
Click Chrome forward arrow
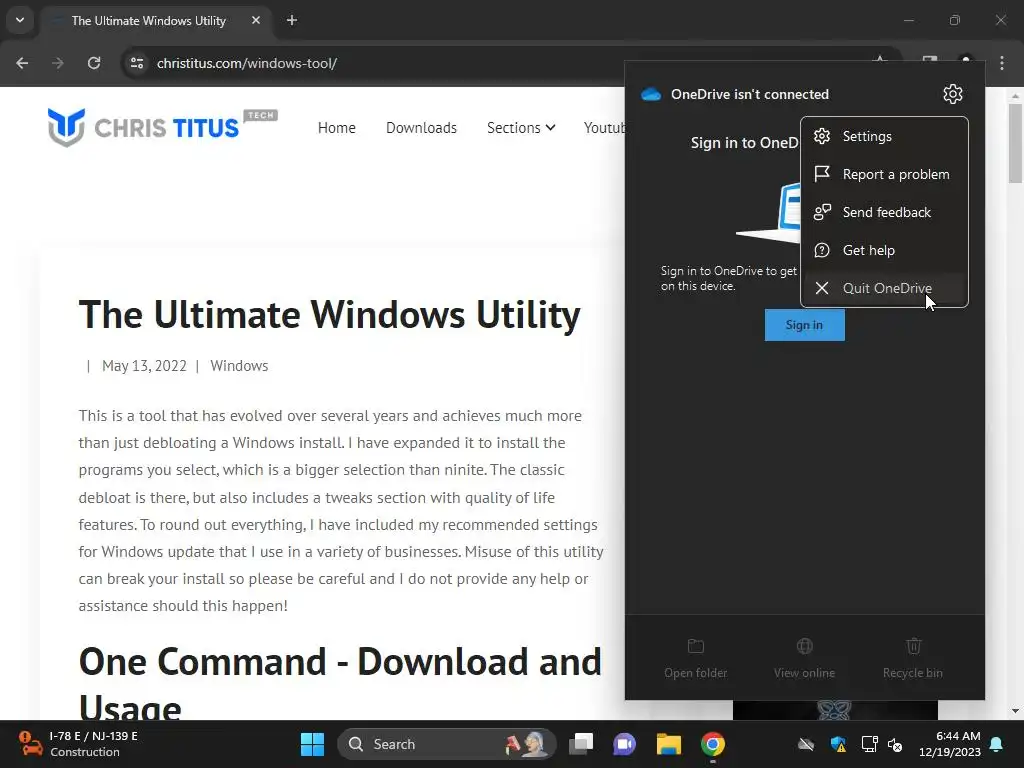click(x=58, y=63)
